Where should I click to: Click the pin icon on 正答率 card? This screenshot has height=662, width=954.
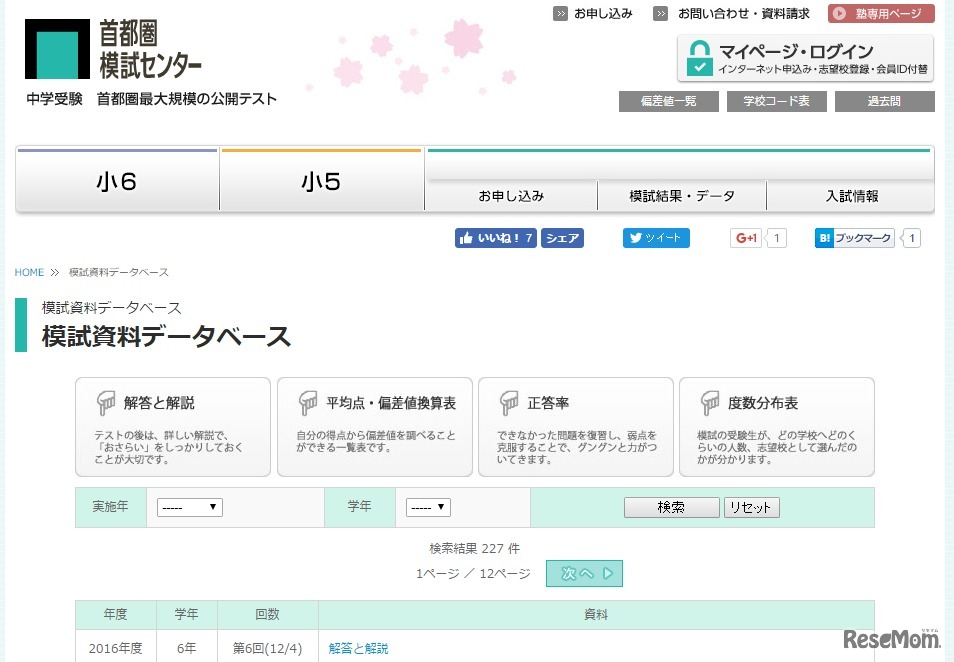pos(509,402)
